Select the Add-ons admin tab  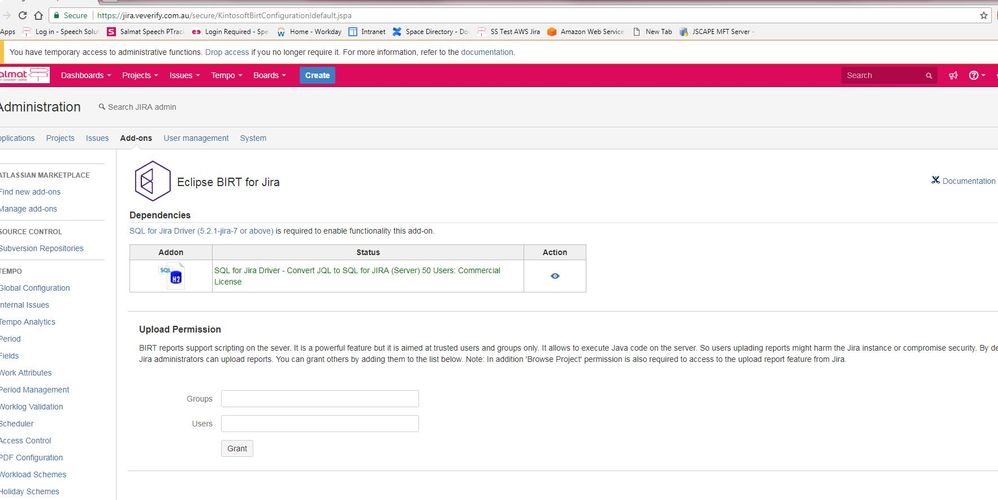click(x=136, y=138)
